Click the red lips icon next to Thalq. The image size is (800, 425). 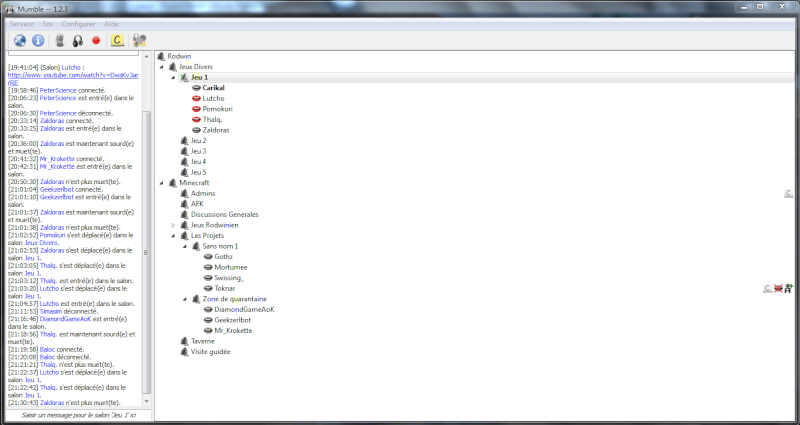click(196, 120)
